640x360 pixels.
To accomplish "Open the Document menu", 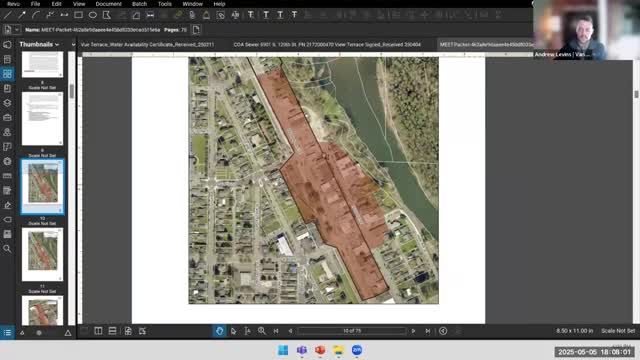I will coord(109,4).
